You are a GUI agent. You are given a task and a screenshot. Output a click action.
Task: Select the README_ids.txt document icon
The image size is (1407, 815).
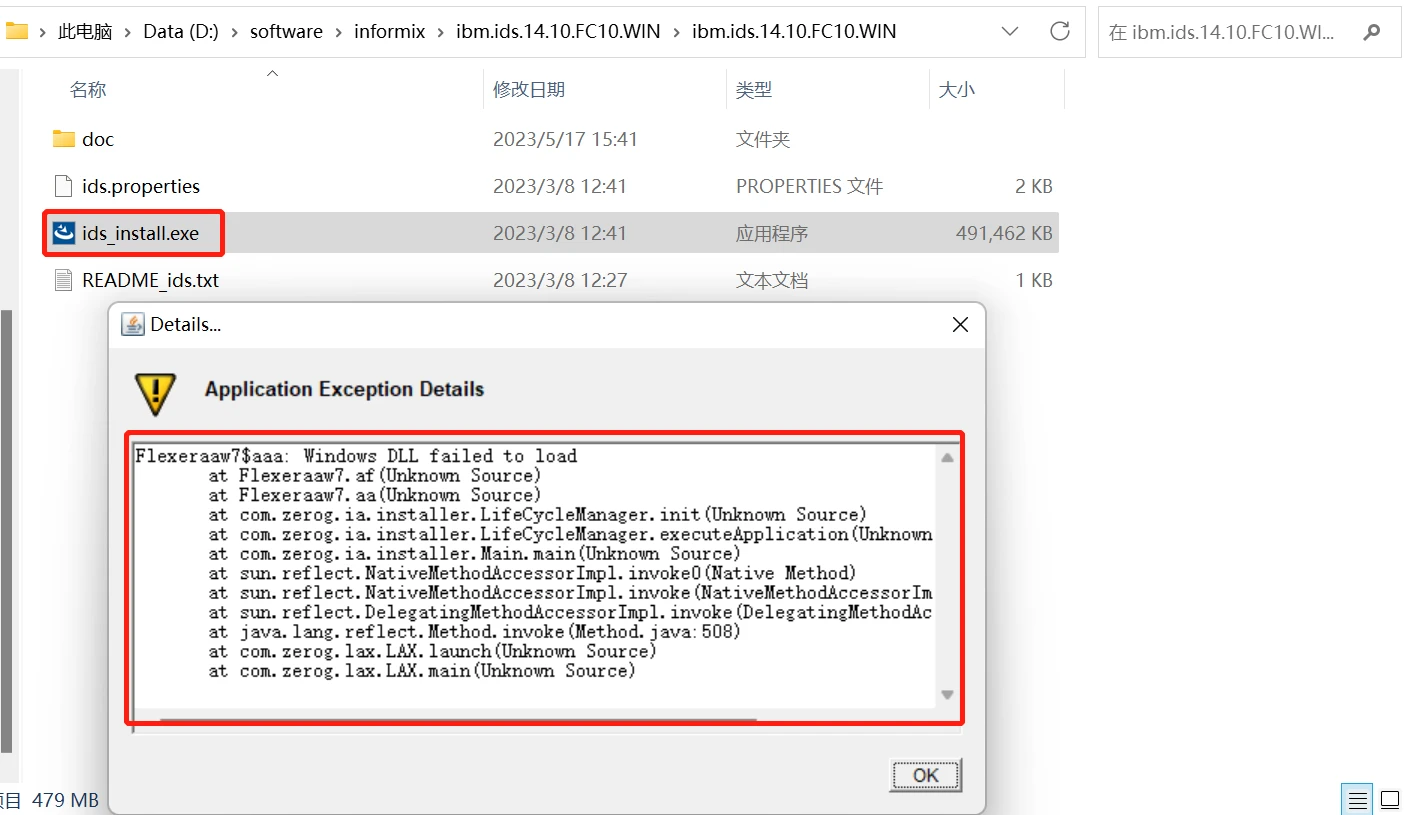(x=64, y=280)
